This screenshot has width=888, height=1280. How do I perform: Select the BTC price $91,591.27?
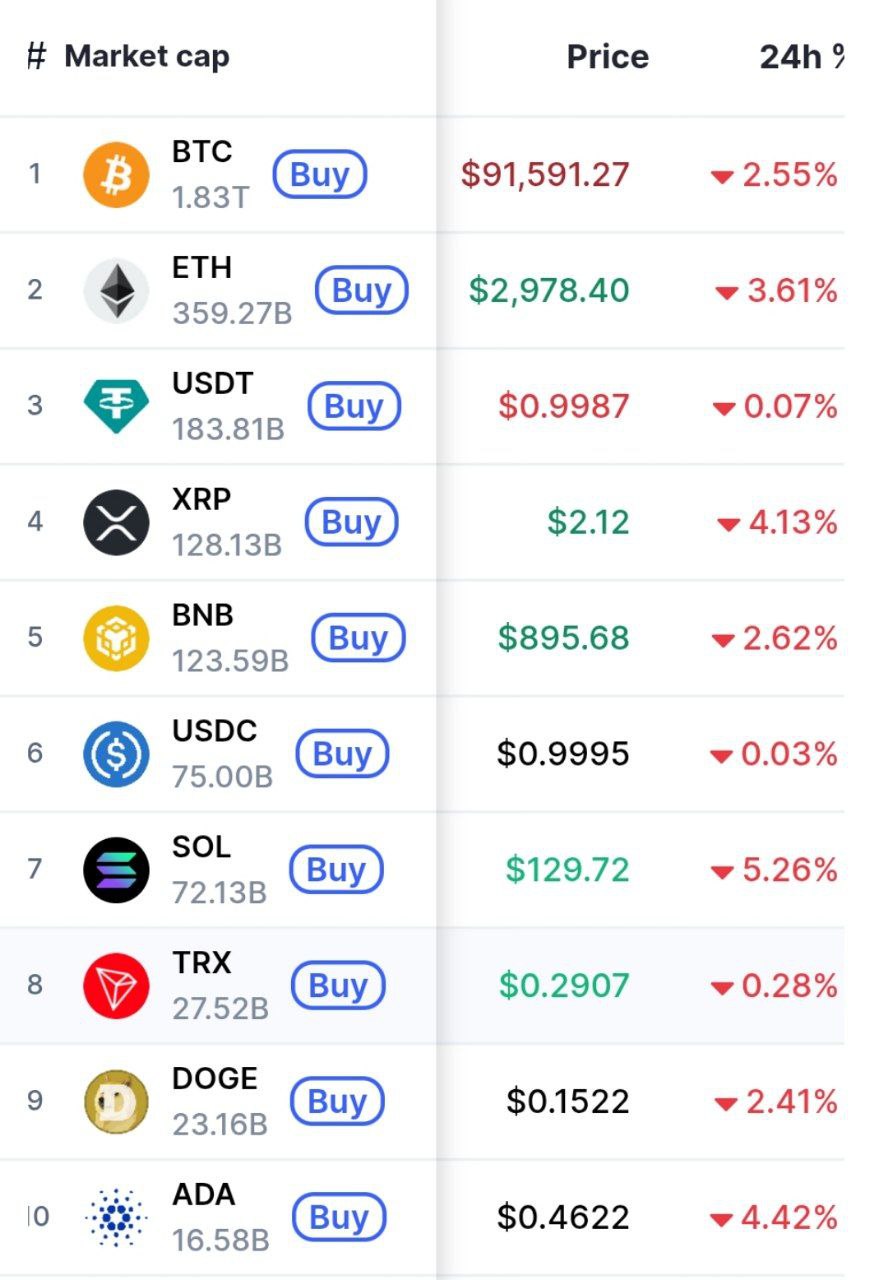coord(545,175)
